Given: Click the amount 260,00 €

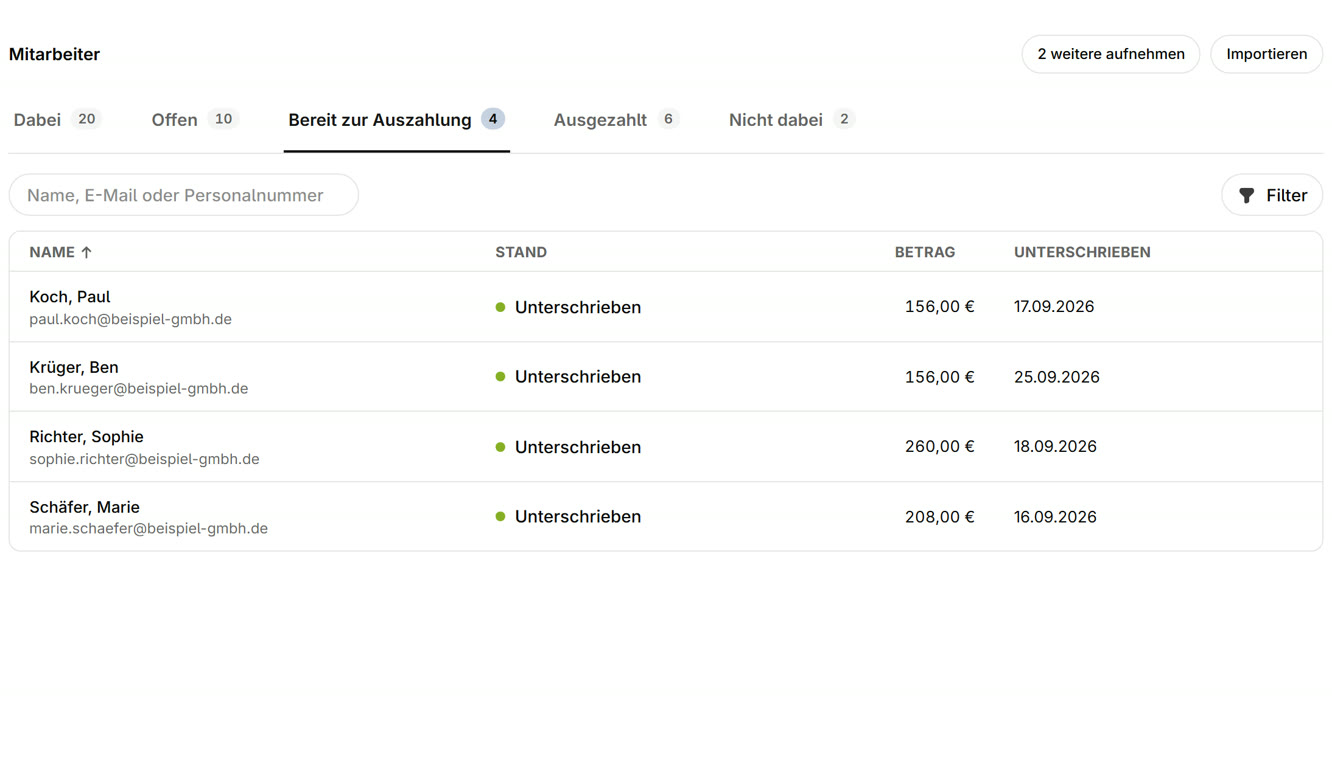Looking at the screenshot, I should (x=940, y=447).
